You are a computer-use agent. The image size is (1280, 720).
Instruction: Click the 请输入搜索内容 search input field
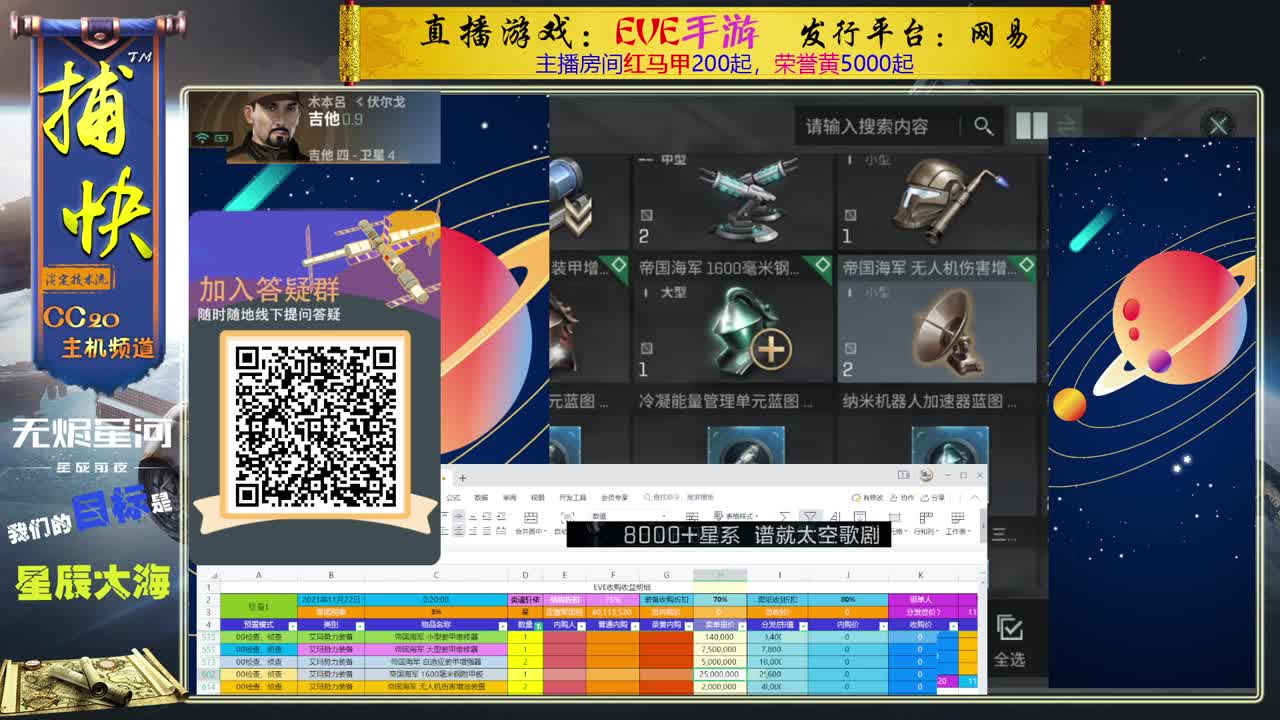pos(867,126)
